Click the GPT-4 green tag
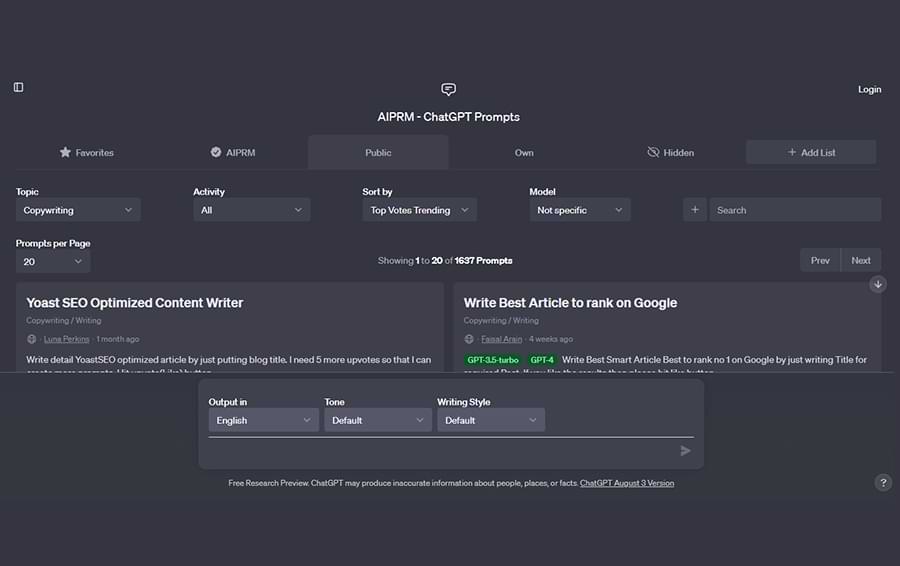This screenshot has height=566, width=900. [x=542, y=360]
